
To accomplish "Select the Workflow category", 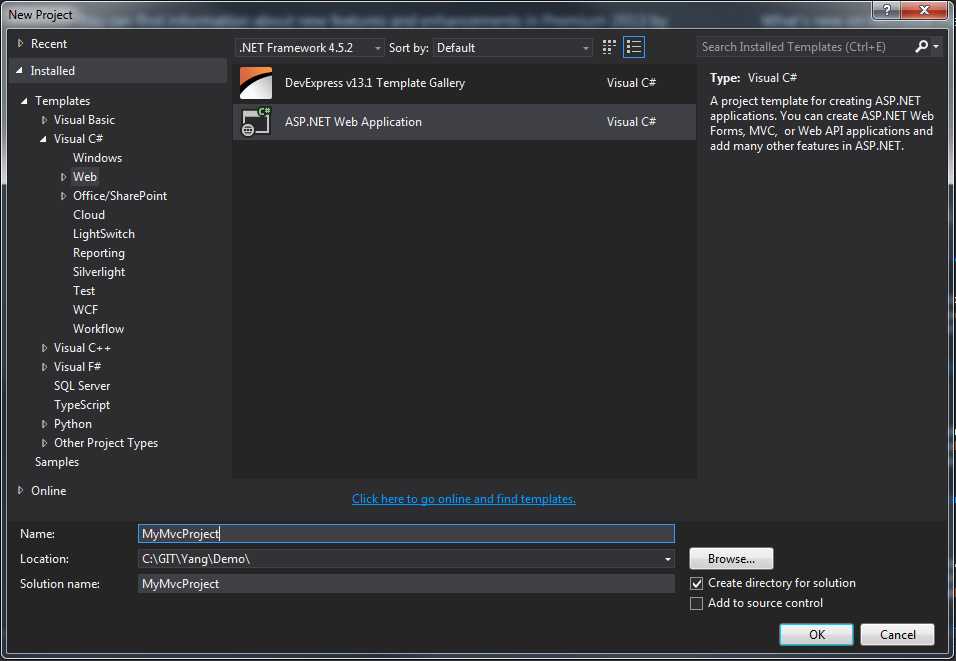I will pyautogui.click(x=98, y=329).
